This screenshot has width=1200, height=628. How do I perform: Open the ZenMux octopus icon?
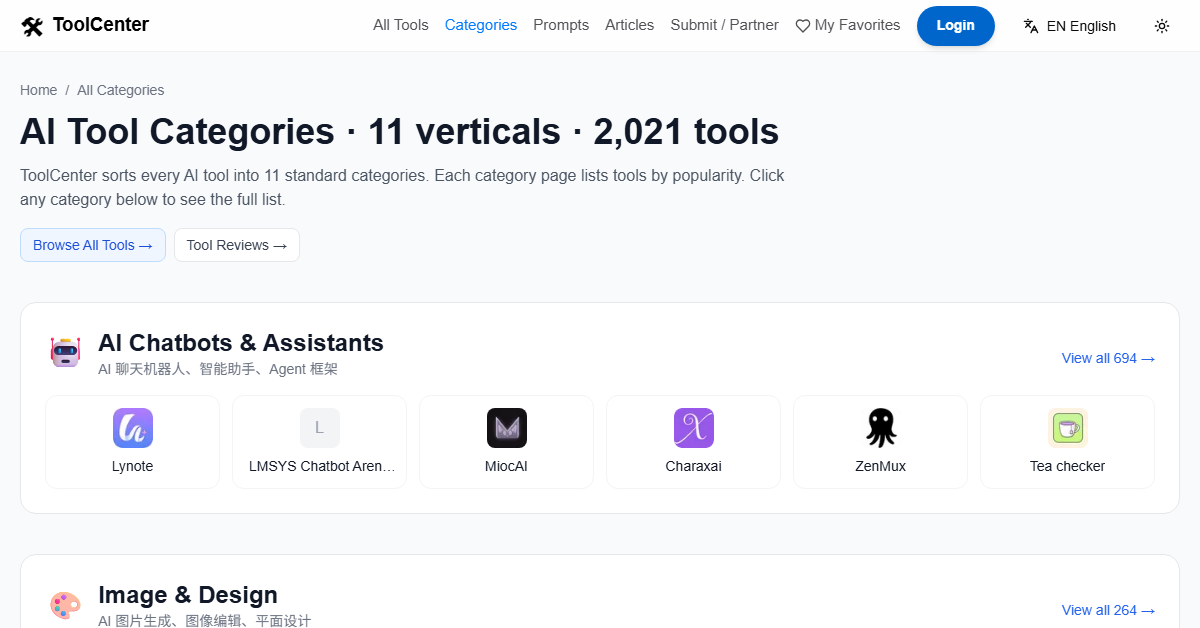881,428
